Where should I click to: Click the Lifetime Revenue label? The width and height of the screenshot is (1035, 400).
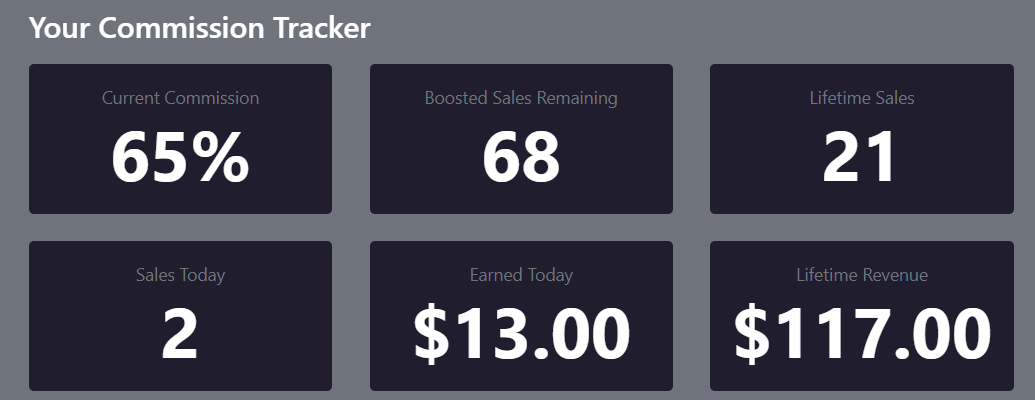coord(861,275)
